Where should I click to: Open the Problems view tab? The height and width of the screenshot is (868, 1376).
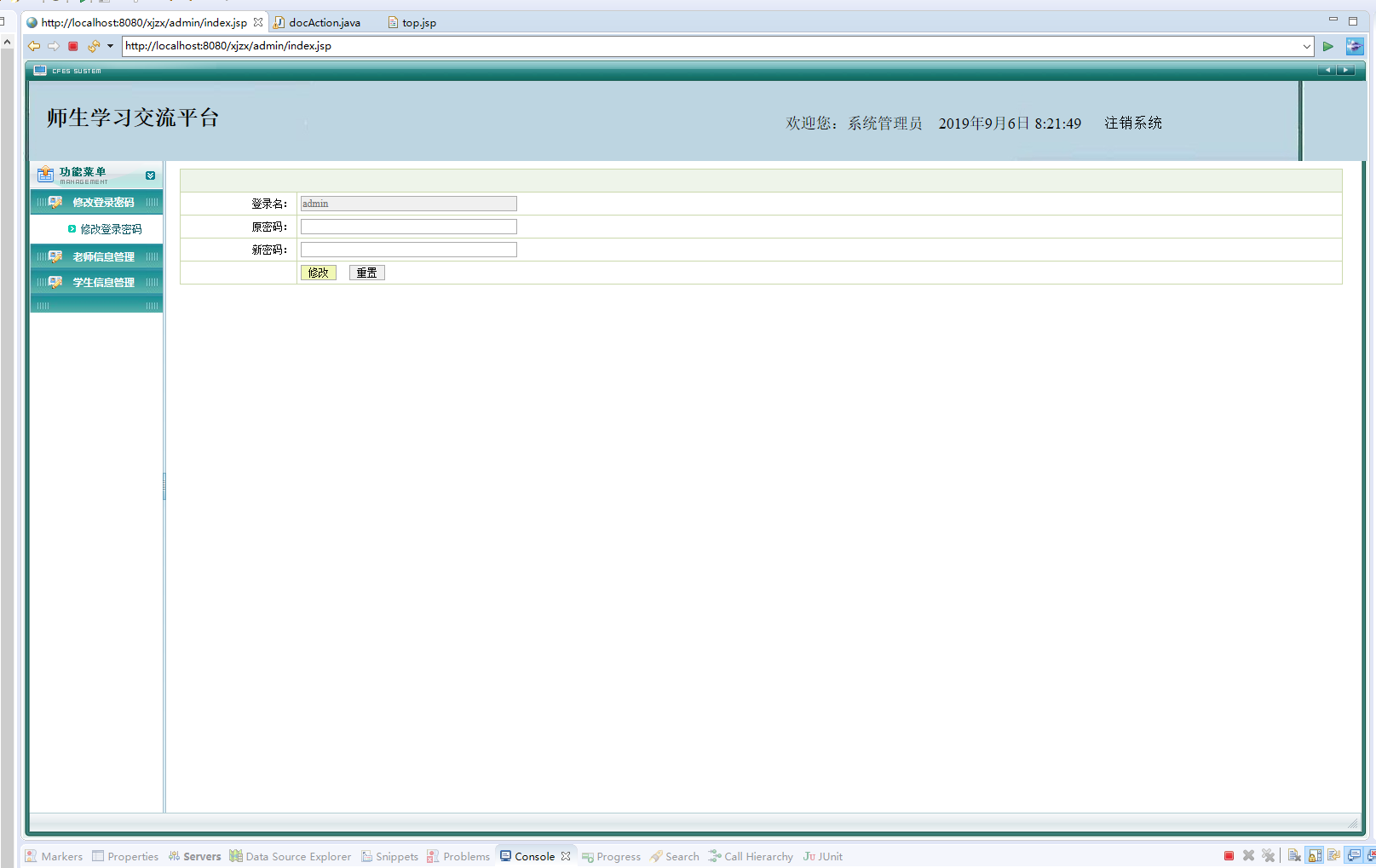(458, 856)
